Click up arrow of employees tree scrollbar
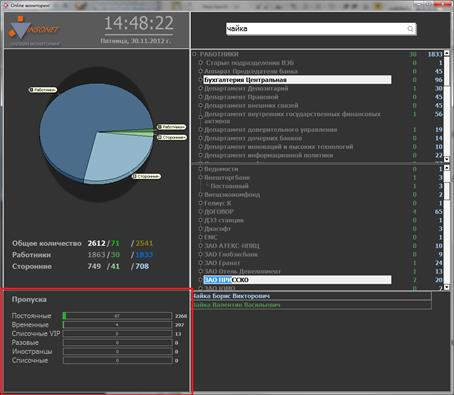This screenshot has height=395, width=454. [x=447, y=53]
